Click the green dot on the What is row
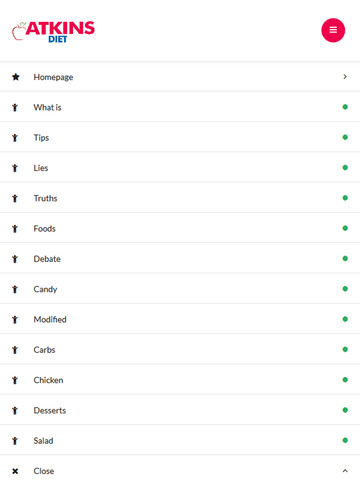Screen dimensions: 360x480 tap(345, 107)
